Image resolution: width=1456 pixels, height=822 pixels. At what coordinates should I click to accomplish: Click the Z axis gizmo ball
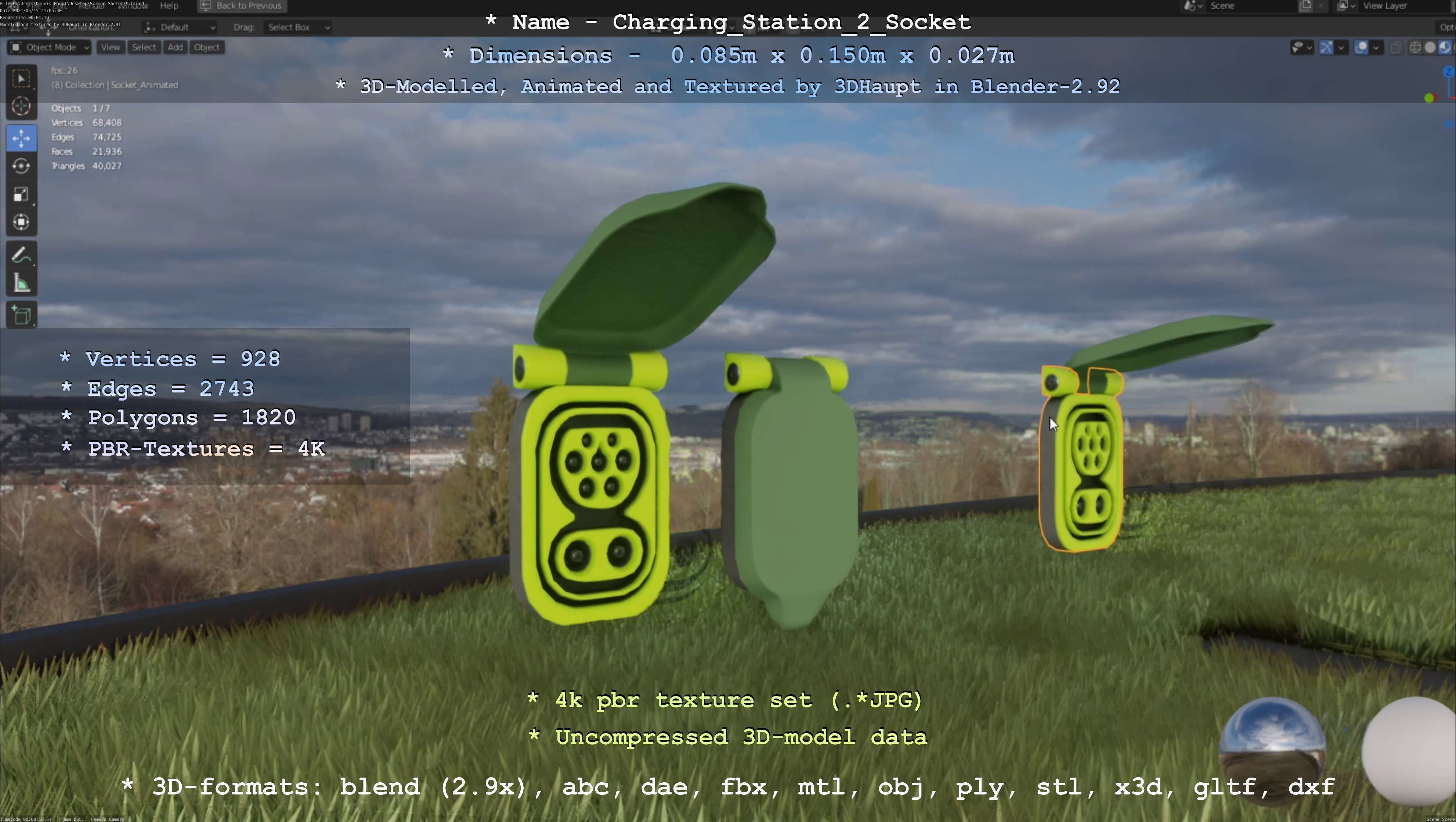tap(1449, 71)
